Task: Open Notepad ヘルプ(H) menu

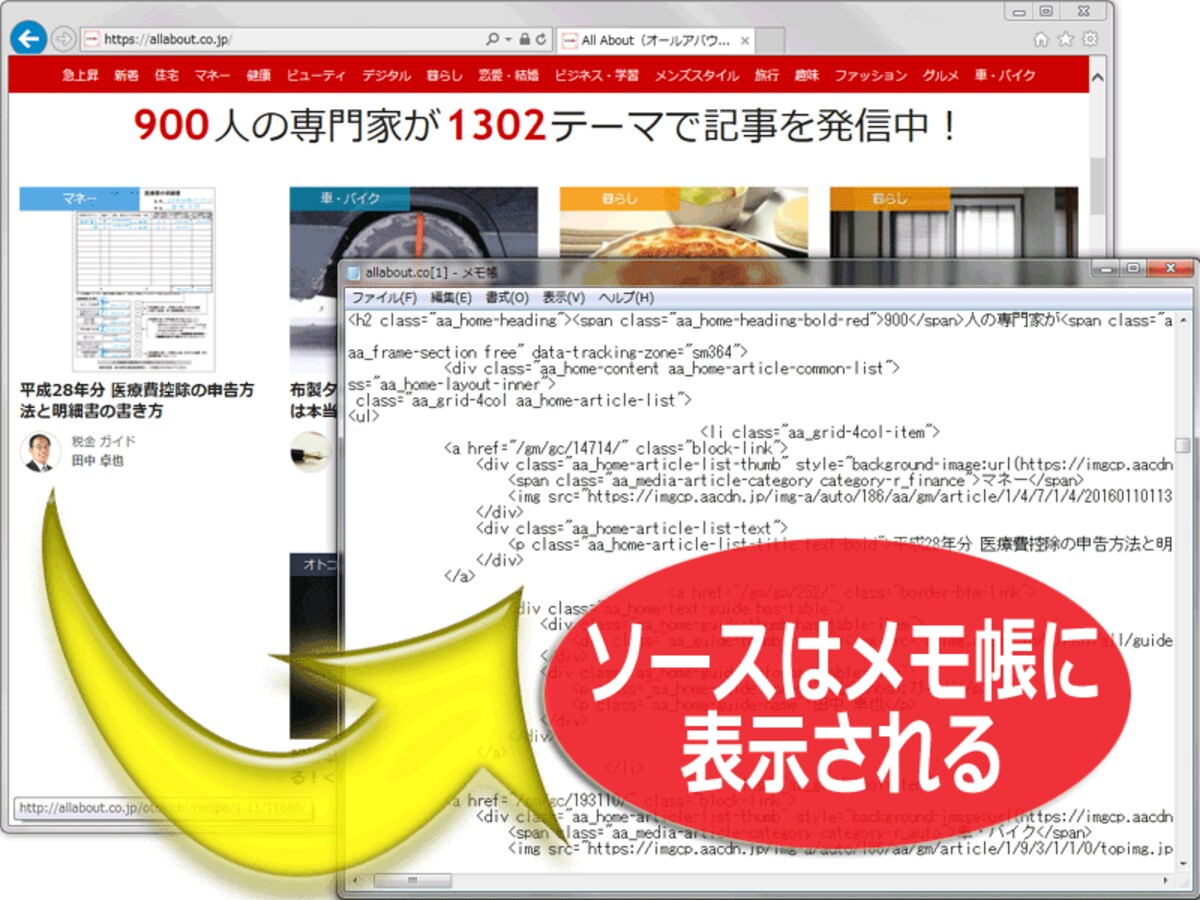Action: (626, 298)
